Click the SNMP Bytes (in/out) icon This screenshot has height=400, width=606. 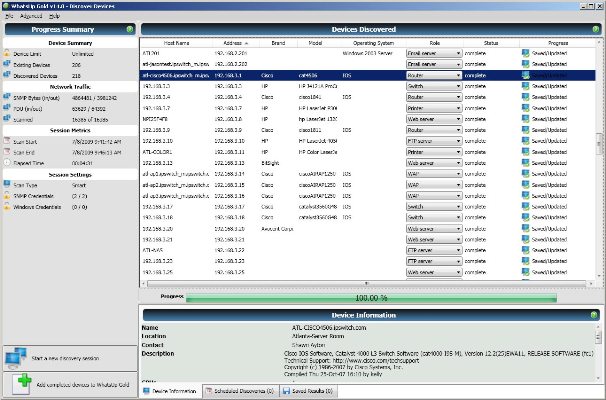click(7, 97)
